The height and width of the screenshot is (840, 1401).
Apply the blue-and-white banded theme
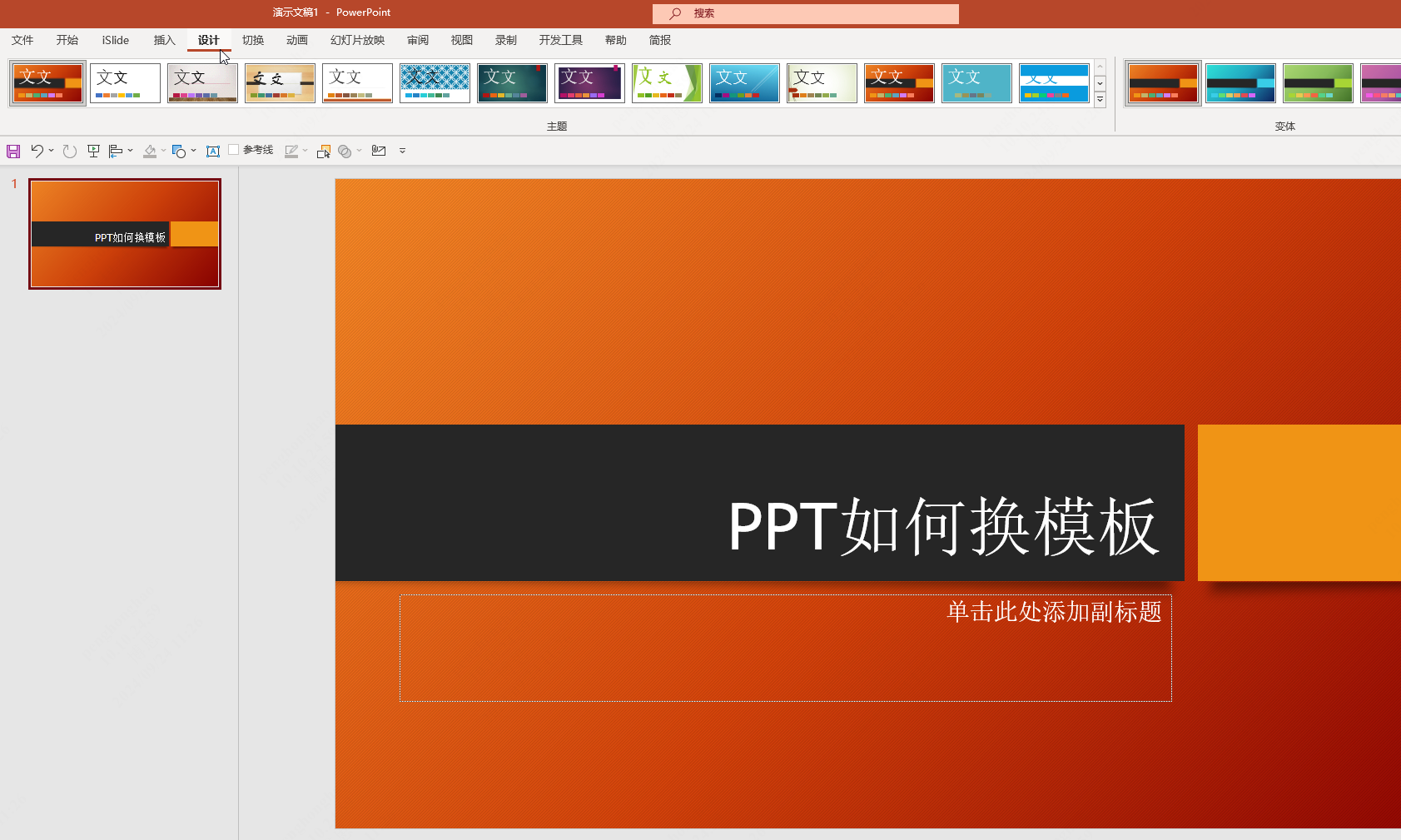tap(1054, 83)
